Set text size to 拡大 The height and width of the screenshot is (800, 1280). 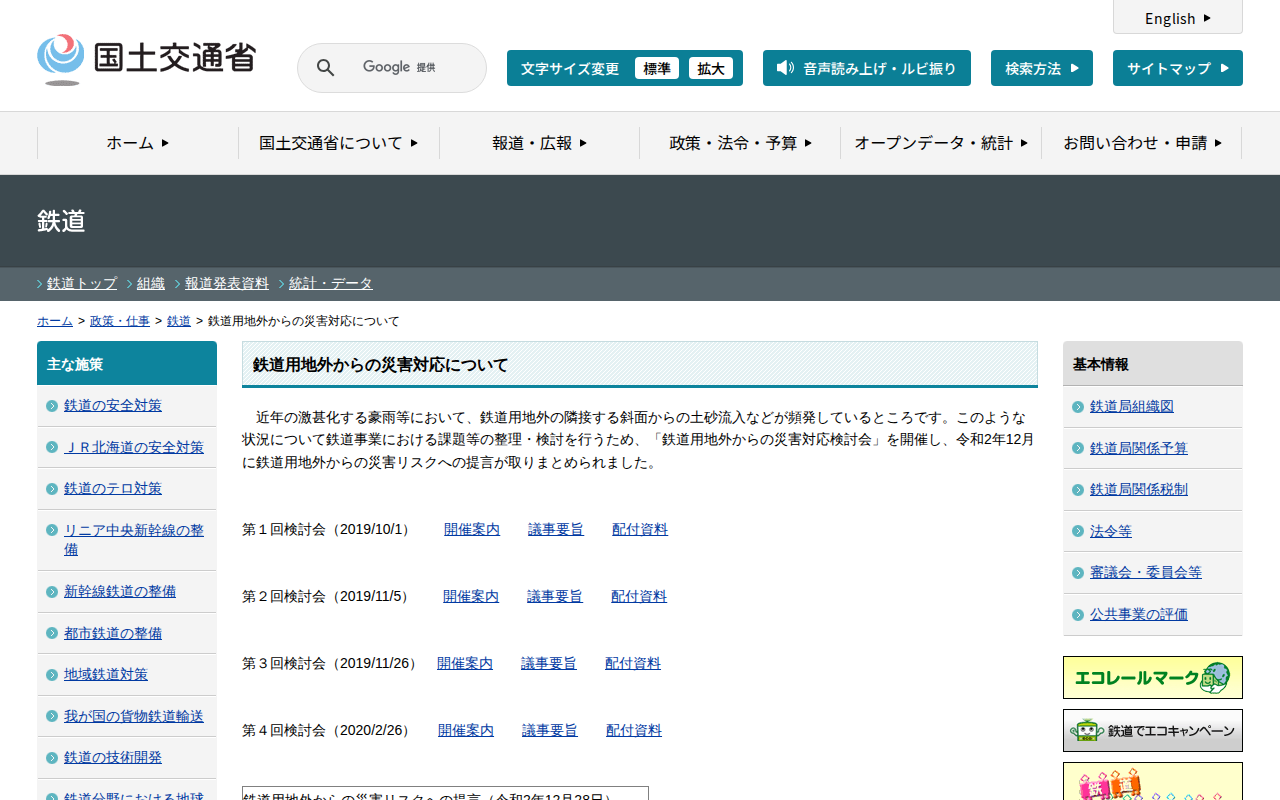[x=711, y=68]
